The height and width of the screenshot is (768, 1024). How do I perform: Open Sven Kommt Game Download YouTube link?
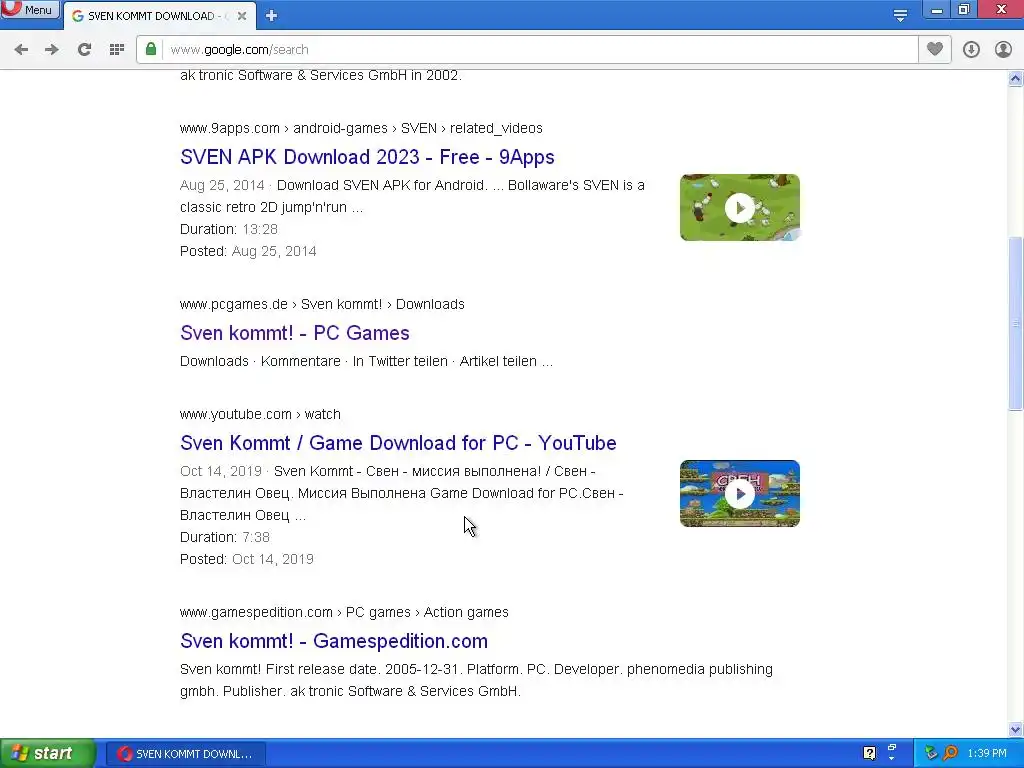(x=398, y=443)
